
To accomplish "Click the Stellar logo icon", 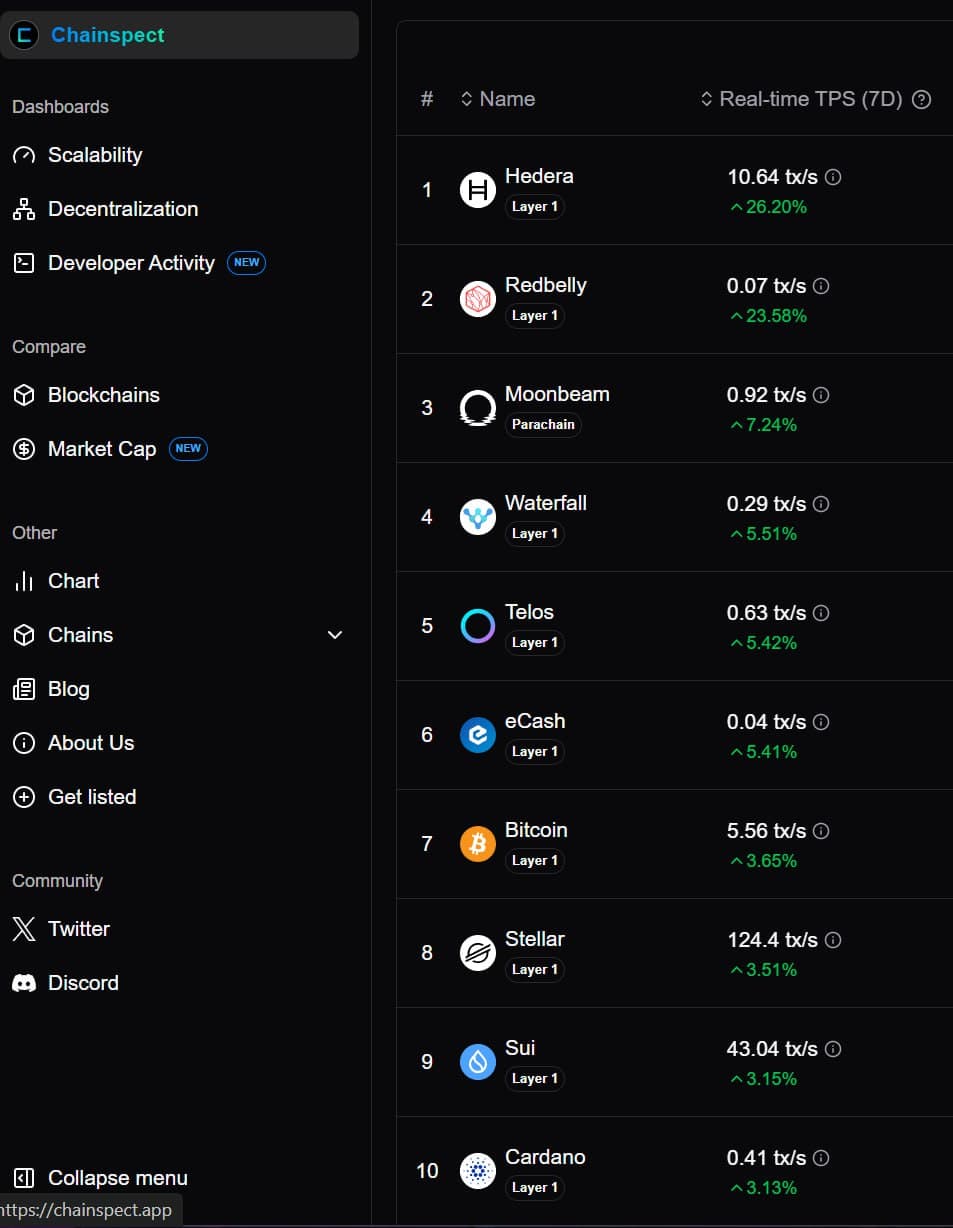I will click(478, 953).
